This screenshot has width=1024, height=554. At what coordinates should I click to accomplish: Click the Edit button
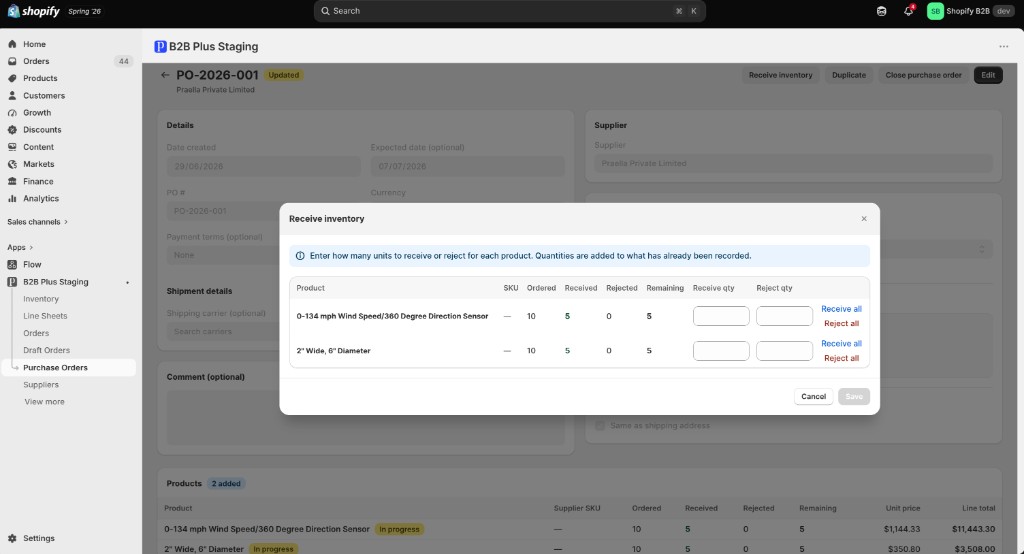(x=988, y=75)
